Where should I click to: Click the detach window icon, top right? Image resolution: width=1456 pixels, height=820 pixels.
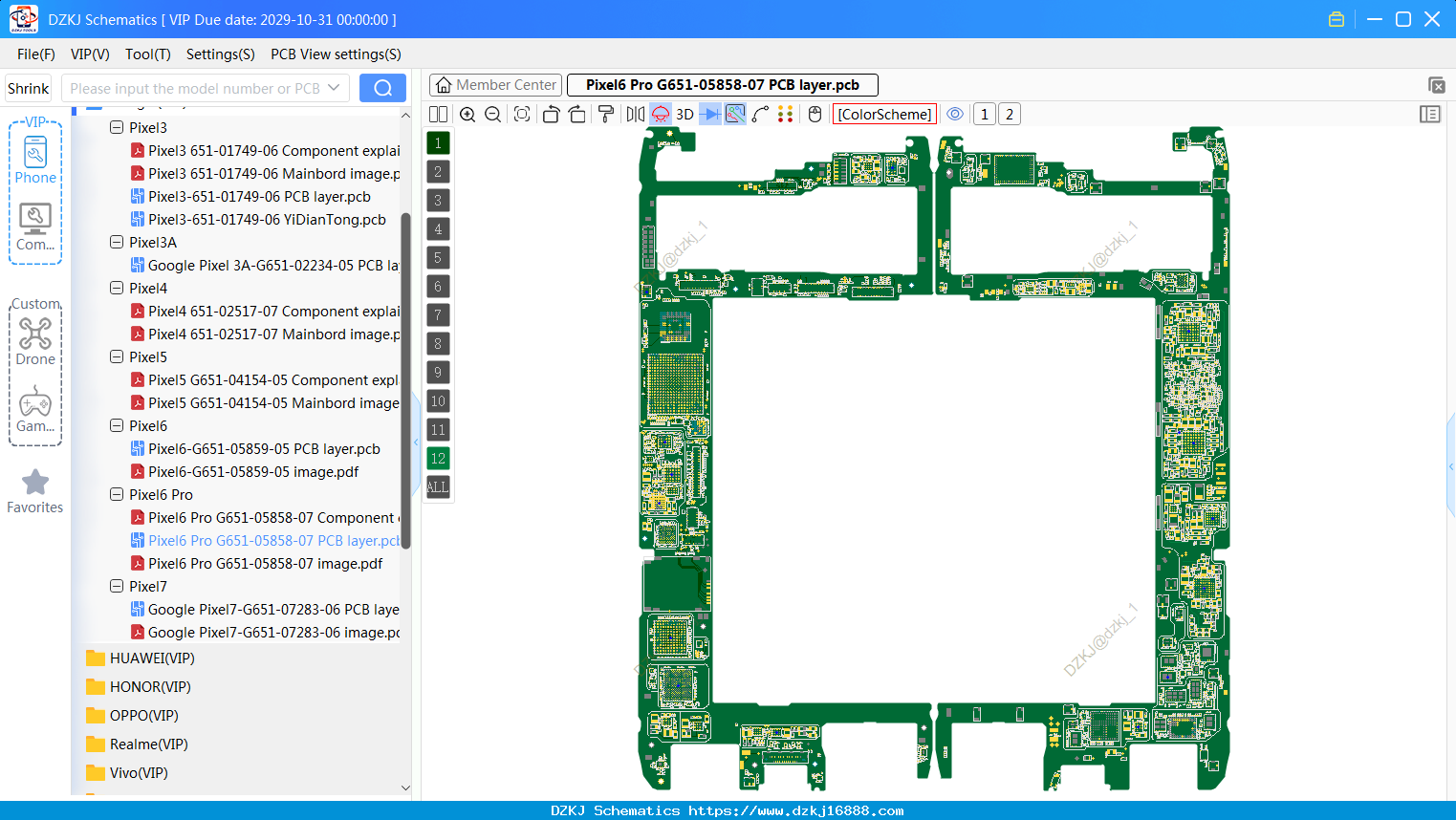pyautogui.click(x=1436, y=85)
